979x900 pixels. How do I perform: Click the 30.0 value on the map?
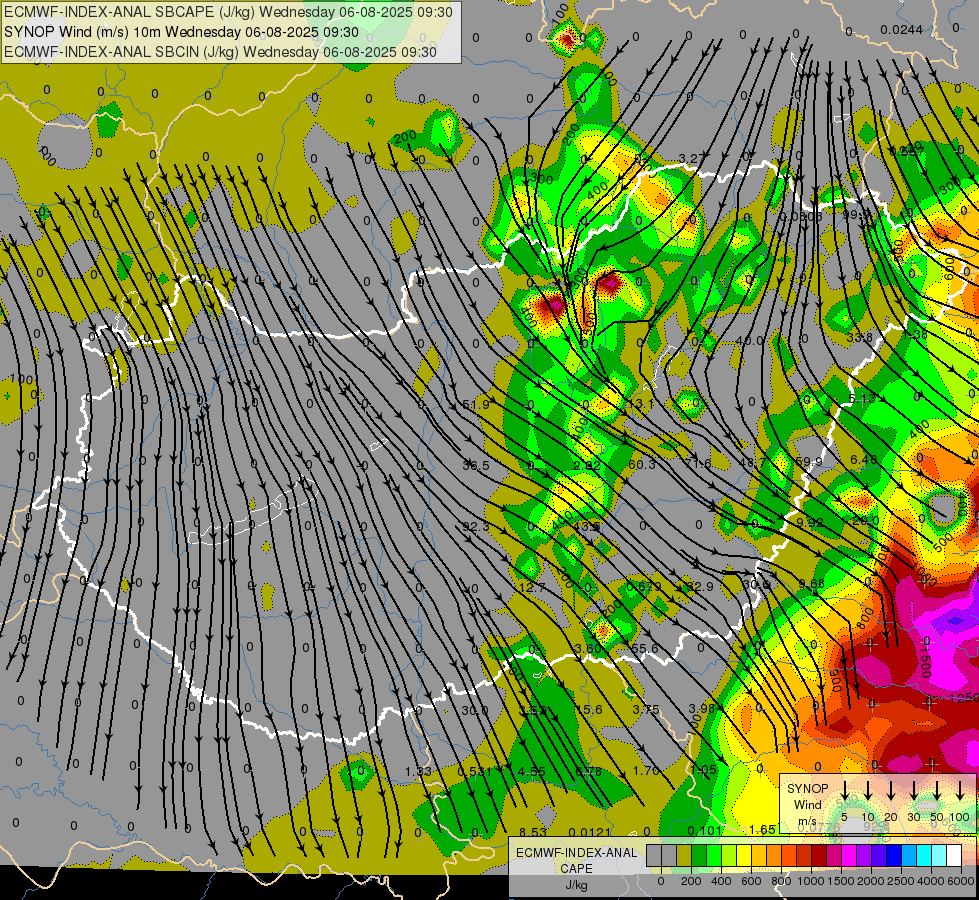tap(475, 710)
